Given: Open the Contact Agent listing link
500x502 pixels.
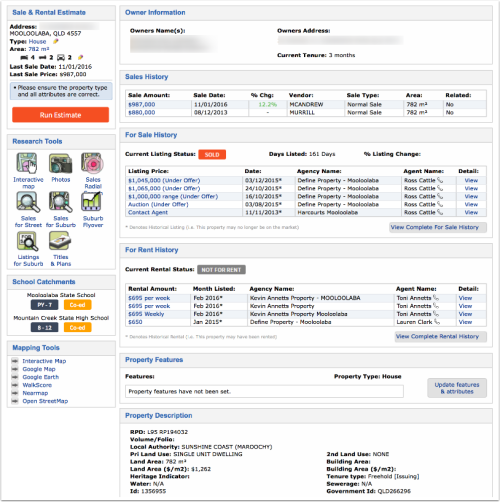Looking at the screenshot, I should [148, 212].
